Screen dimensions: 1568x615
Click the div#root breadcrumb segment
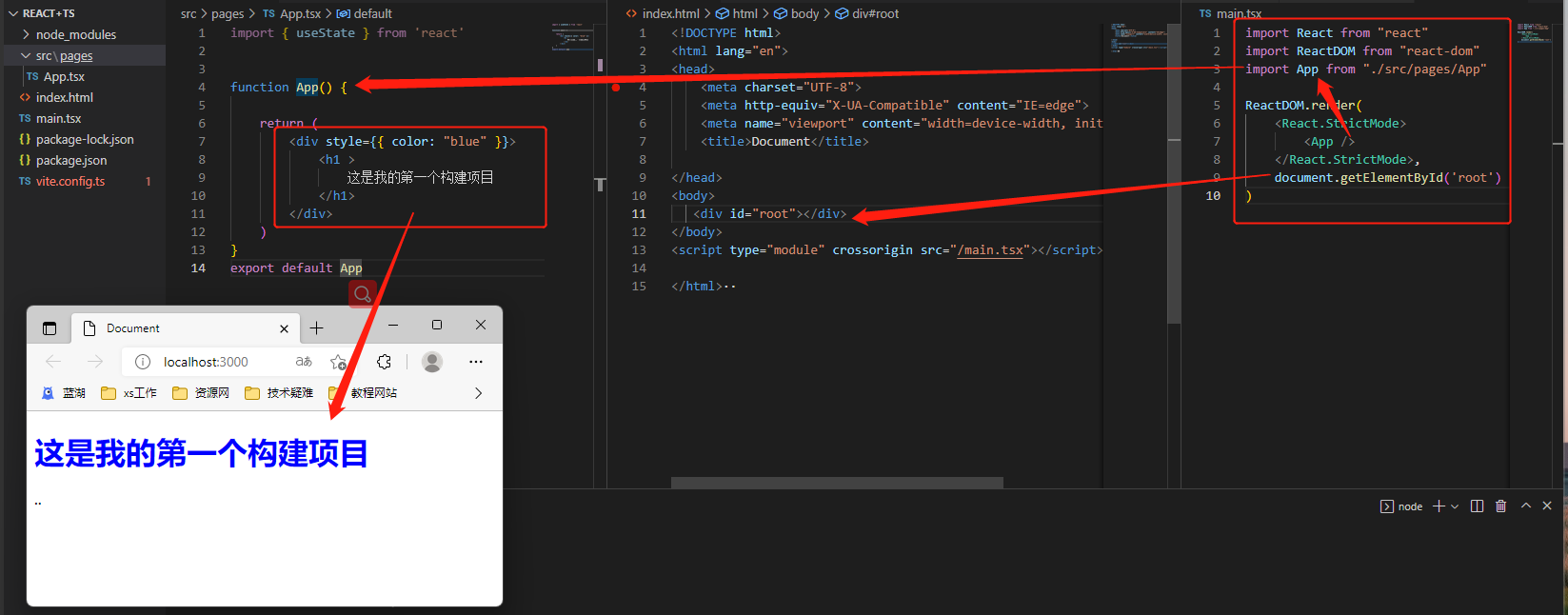click(867, 13)
